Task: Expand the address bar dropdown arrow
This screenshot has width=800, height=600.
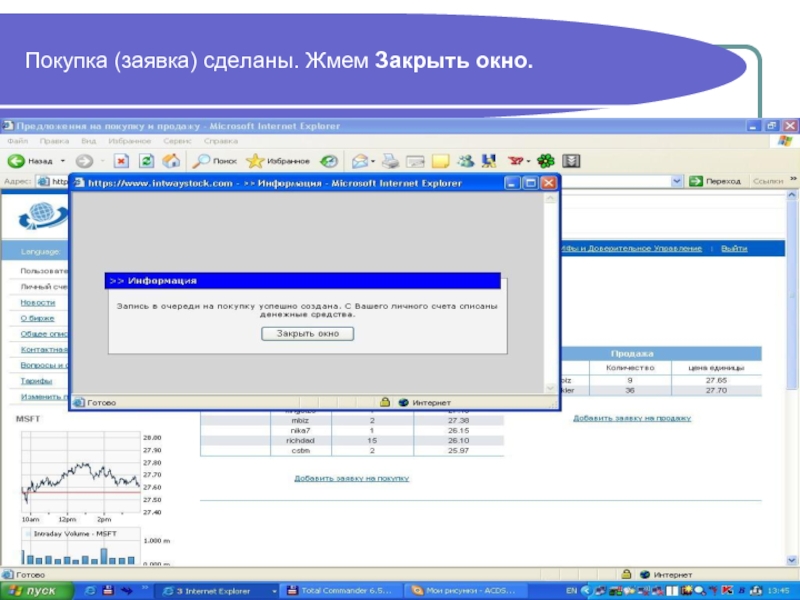Action: coord(677,181)
